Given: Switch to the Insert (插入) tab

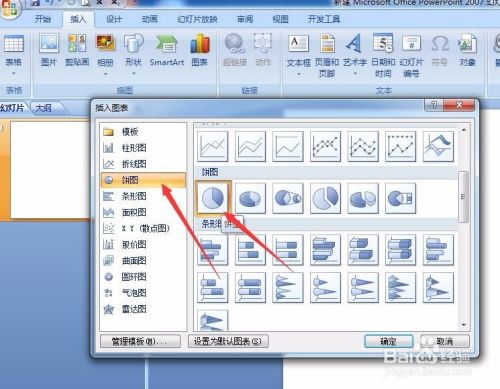Looking at the screenshot, I should click(78, 19).
